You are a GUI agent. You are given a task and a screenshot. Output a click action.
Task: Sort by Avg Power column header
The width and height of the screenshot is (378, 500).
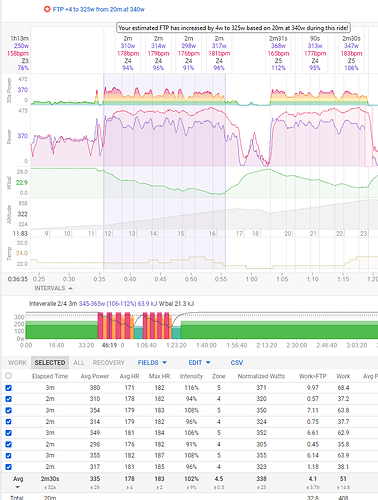(x=95, y=376)
